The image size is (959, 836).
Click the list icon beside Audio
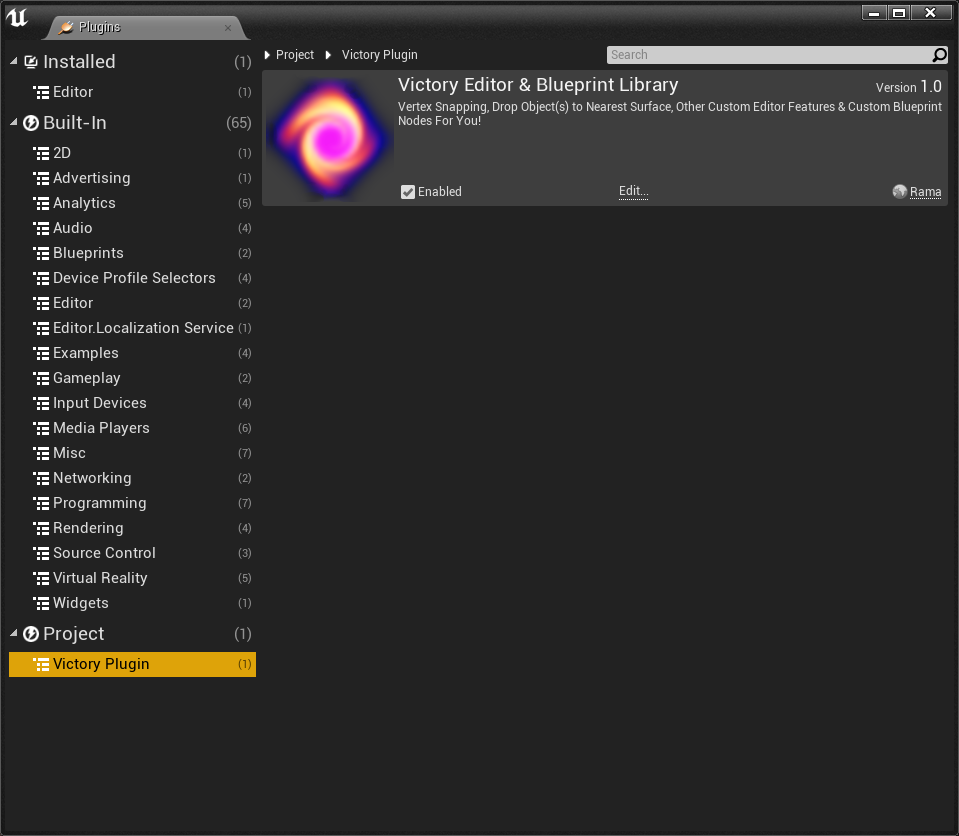41,229
